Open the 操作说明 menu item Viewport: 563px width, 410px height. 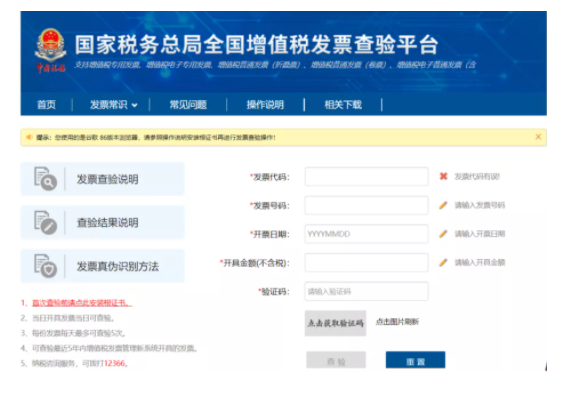coord(265,104)
